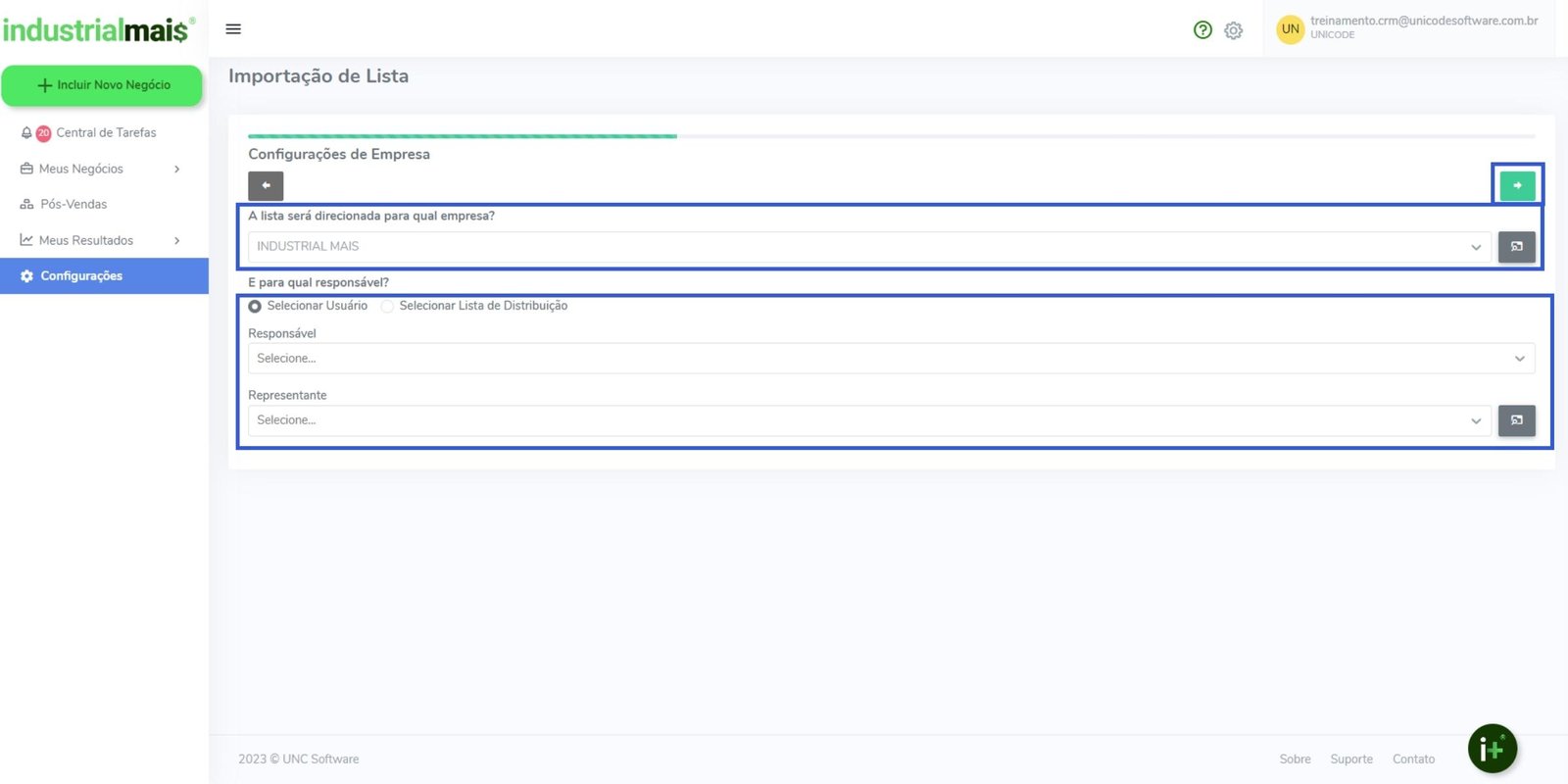Click the import progress bar
This screenshot has height=784, width=1568.
point(890,136)
